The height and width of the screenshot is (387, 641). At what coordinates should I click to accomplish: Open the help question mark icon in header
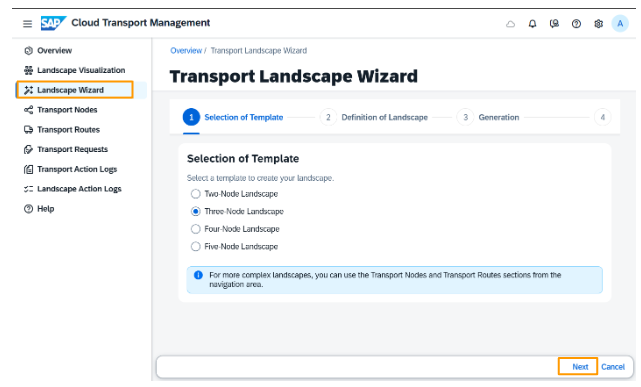576,24
